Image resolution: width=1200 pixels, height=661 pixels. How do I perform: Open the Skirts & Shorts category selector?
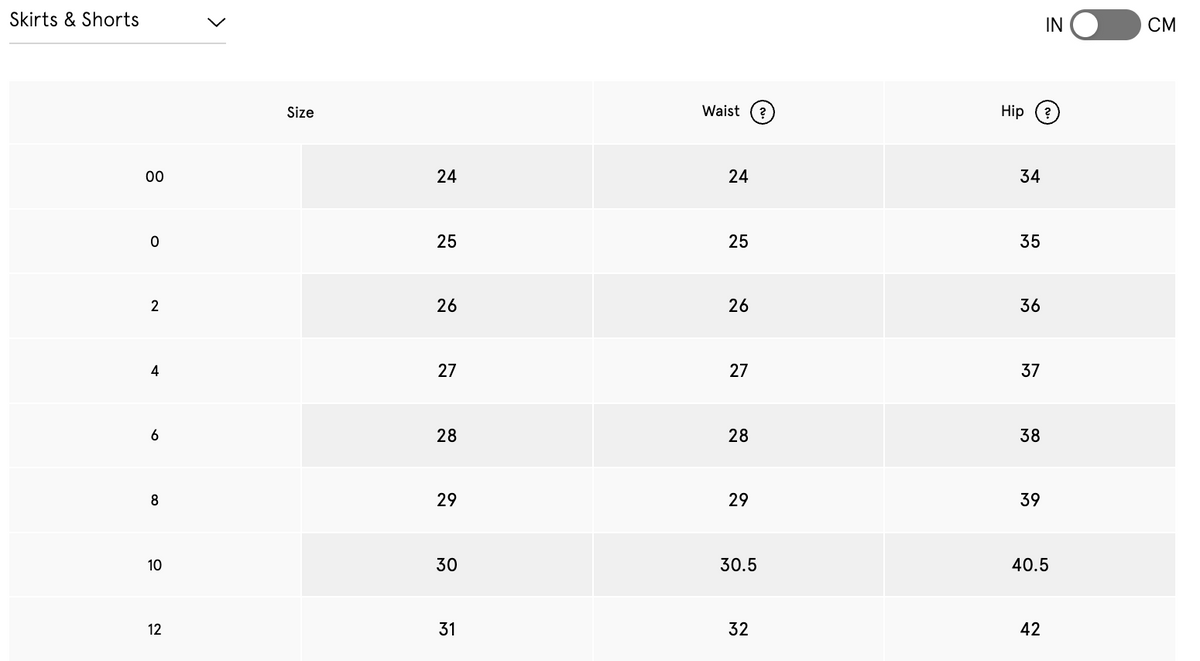(118, 22)
